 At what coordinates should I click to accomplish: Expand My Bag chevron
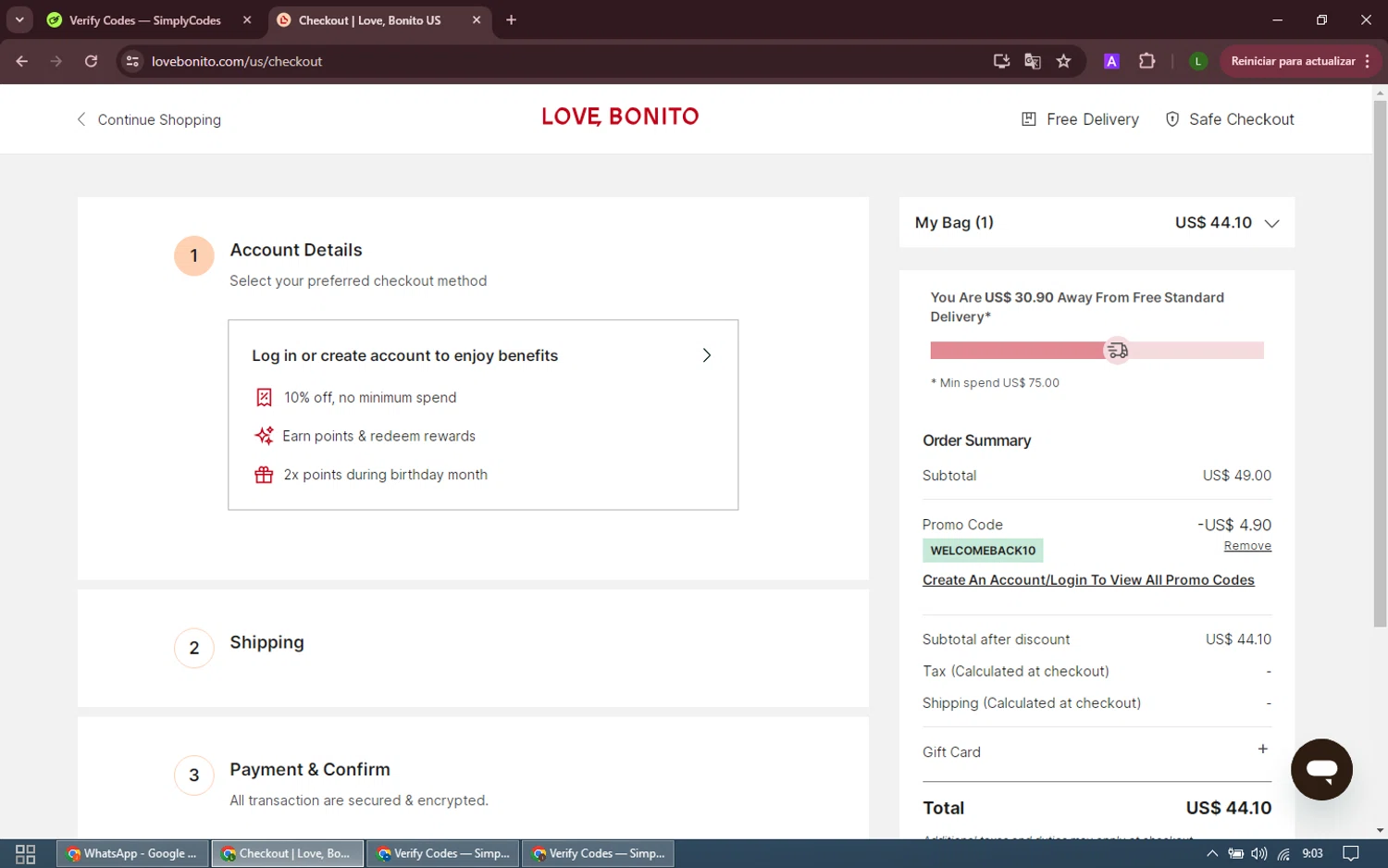(x=1271, y=223)
